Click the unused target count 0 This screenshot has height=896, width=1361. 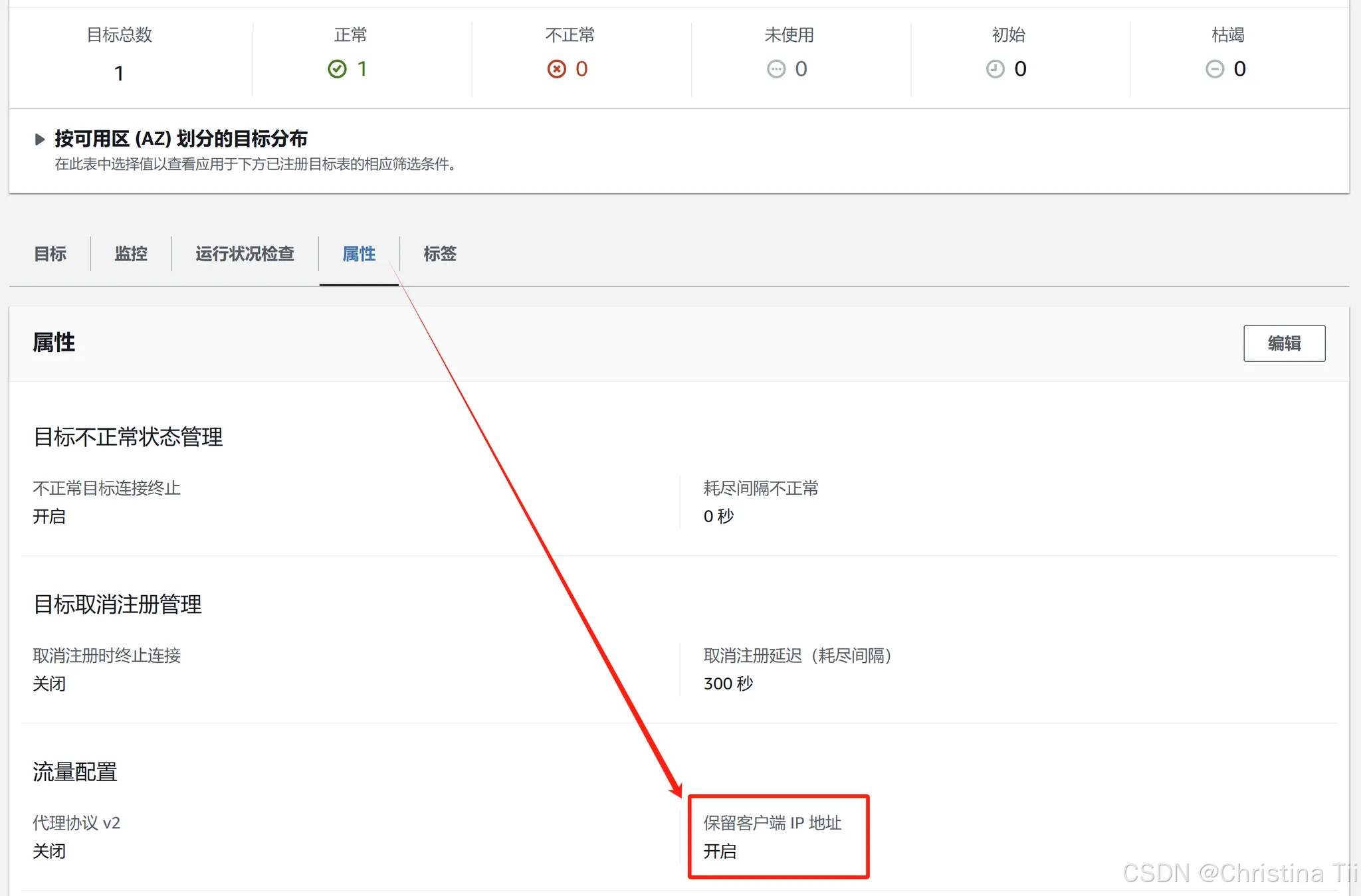click(x=801, y=69)
